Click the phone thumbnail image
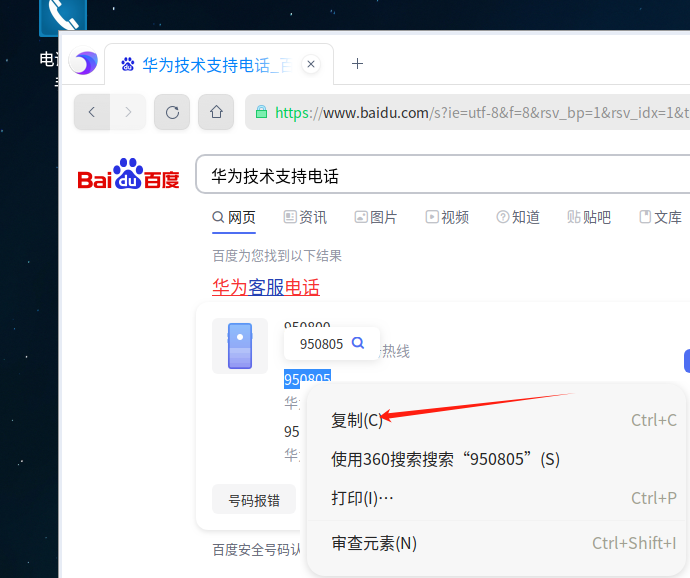Image resolution: width=690 pixels, height=578 pixels. (x=240, y=346)
